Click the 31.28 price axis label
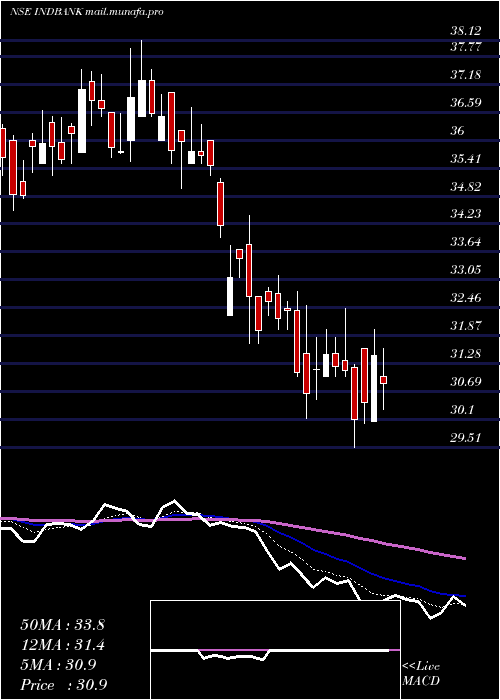The width and height of the screenshot is (500, 700). click(x=466, y=354)
